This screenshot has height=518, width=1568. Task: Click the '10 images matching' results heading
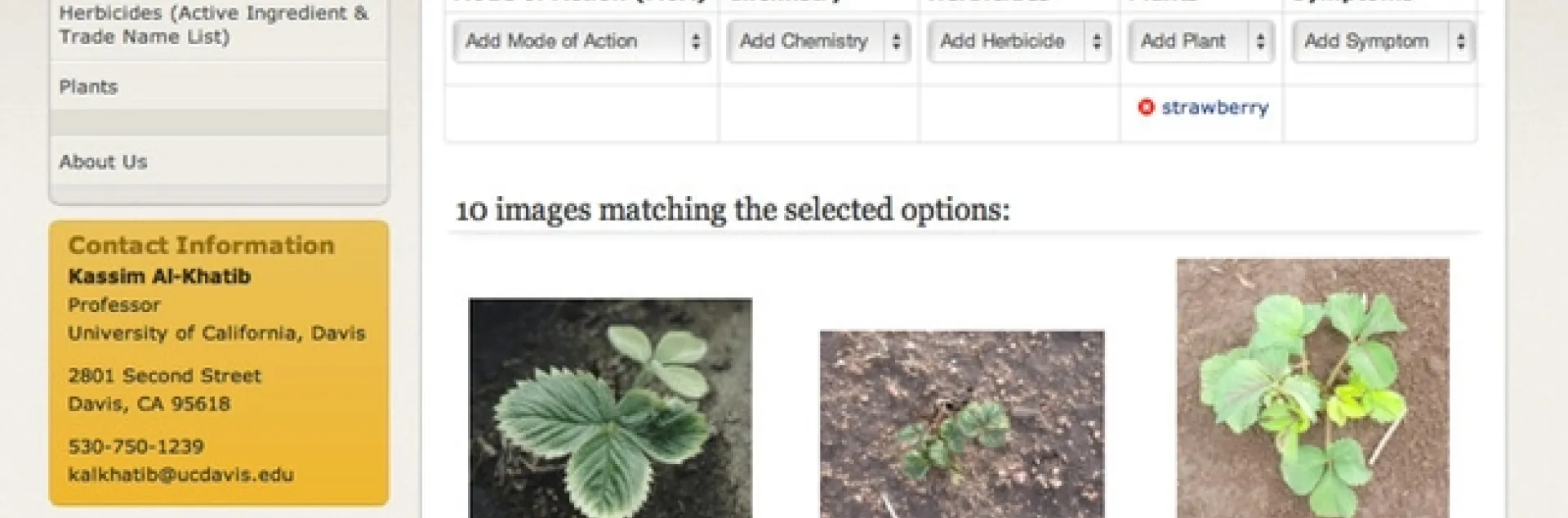point(732,210)
